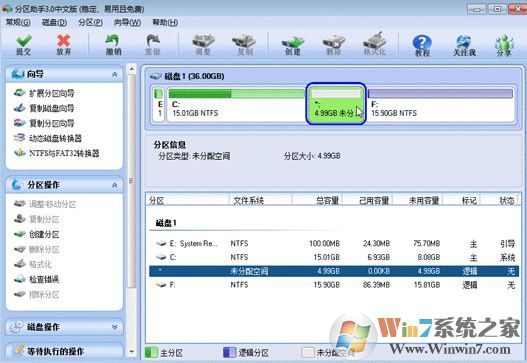Open the 教程 tutorial help icon
This screenshot has width=527, height=363.
pos(422,45)
